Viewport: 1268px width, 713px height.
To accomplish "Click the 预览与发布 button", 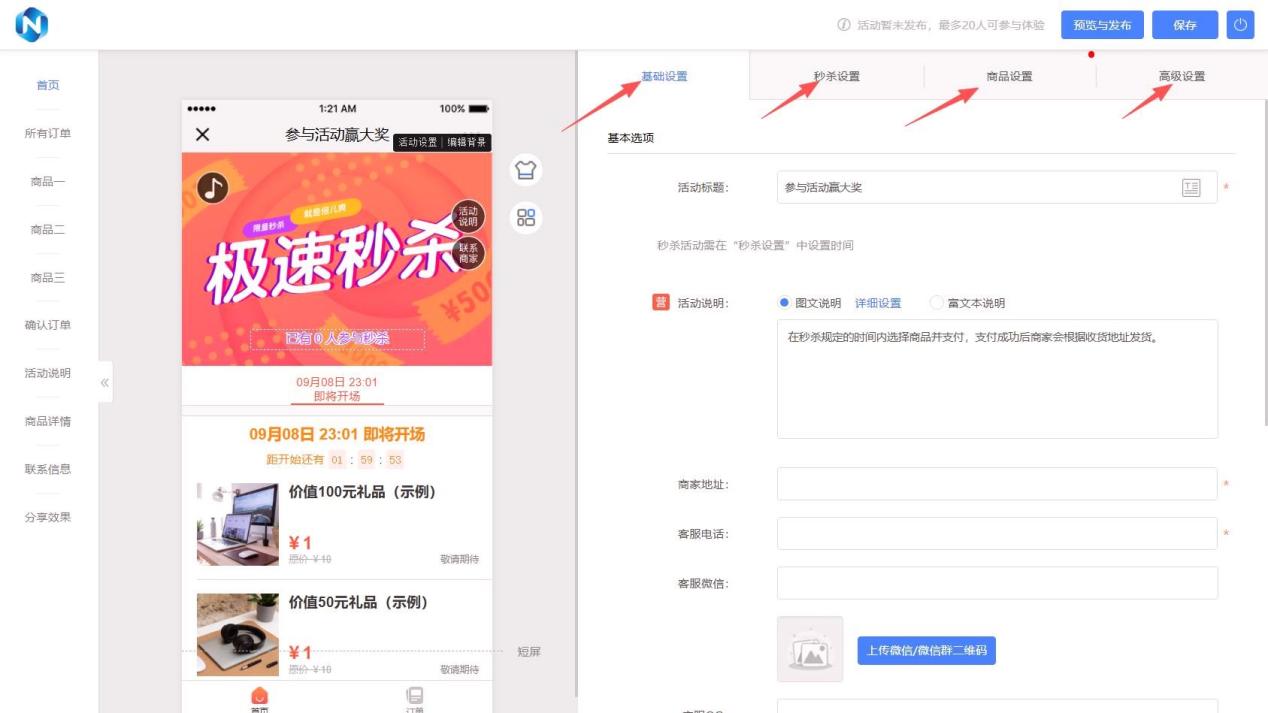I will click(1102, 25).
